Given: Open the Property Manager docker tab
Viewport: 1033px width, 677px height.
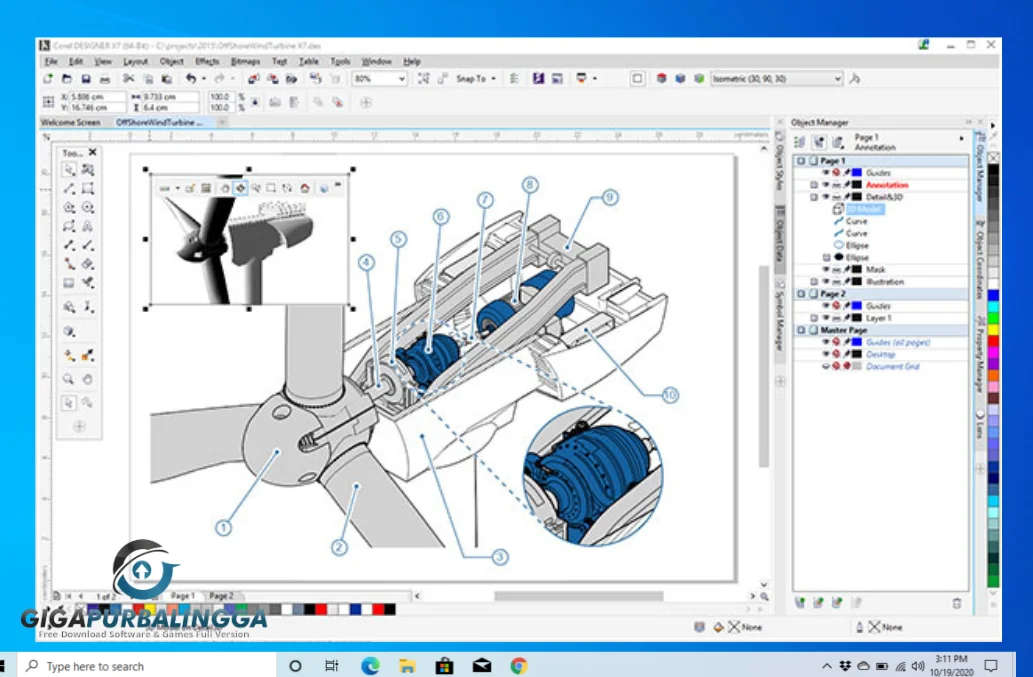Looking at the screenshot, I should [980, 352].
